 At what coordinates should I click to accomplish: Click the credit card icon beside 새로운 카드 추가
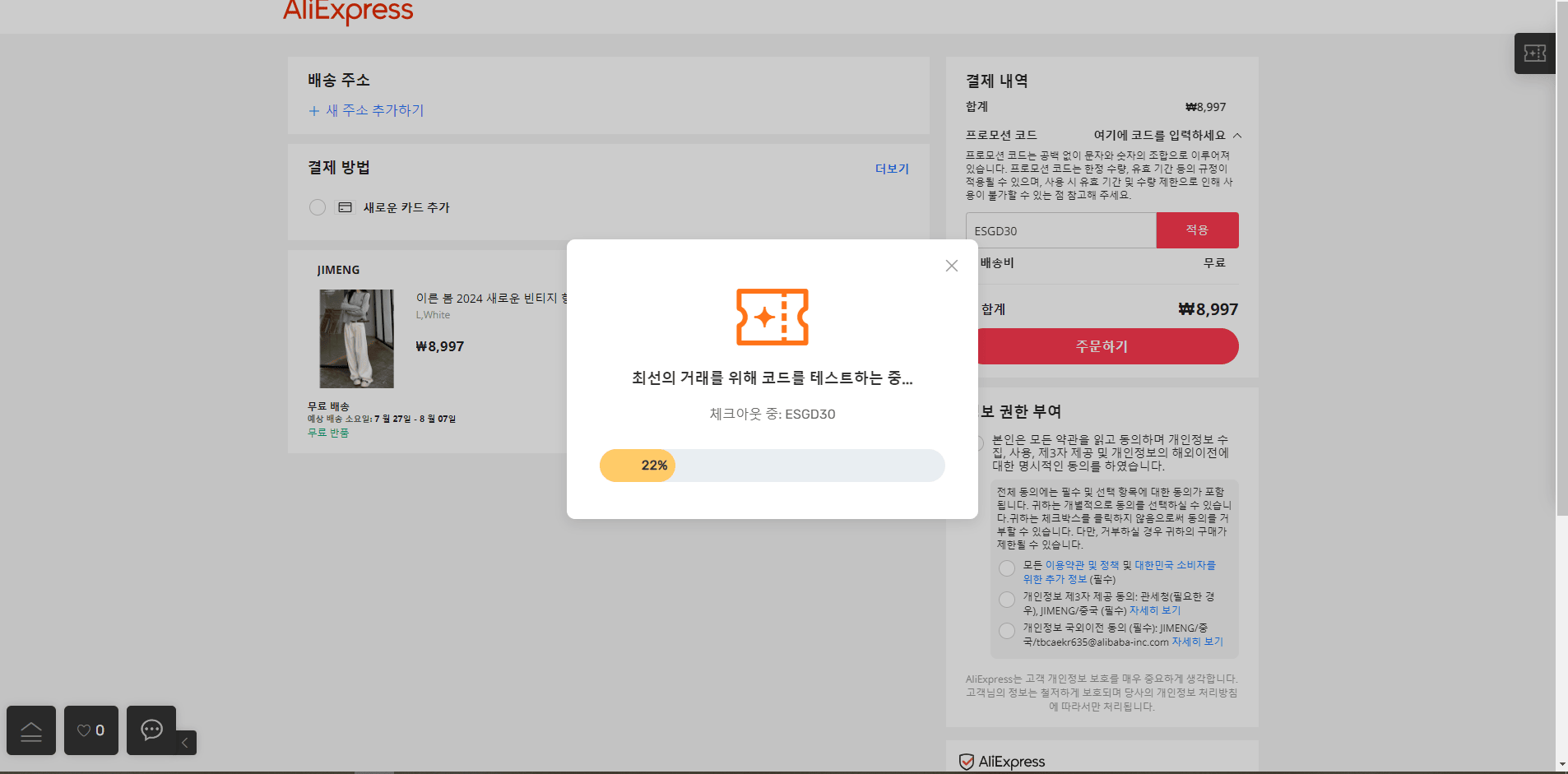click(x=346, y=207)
